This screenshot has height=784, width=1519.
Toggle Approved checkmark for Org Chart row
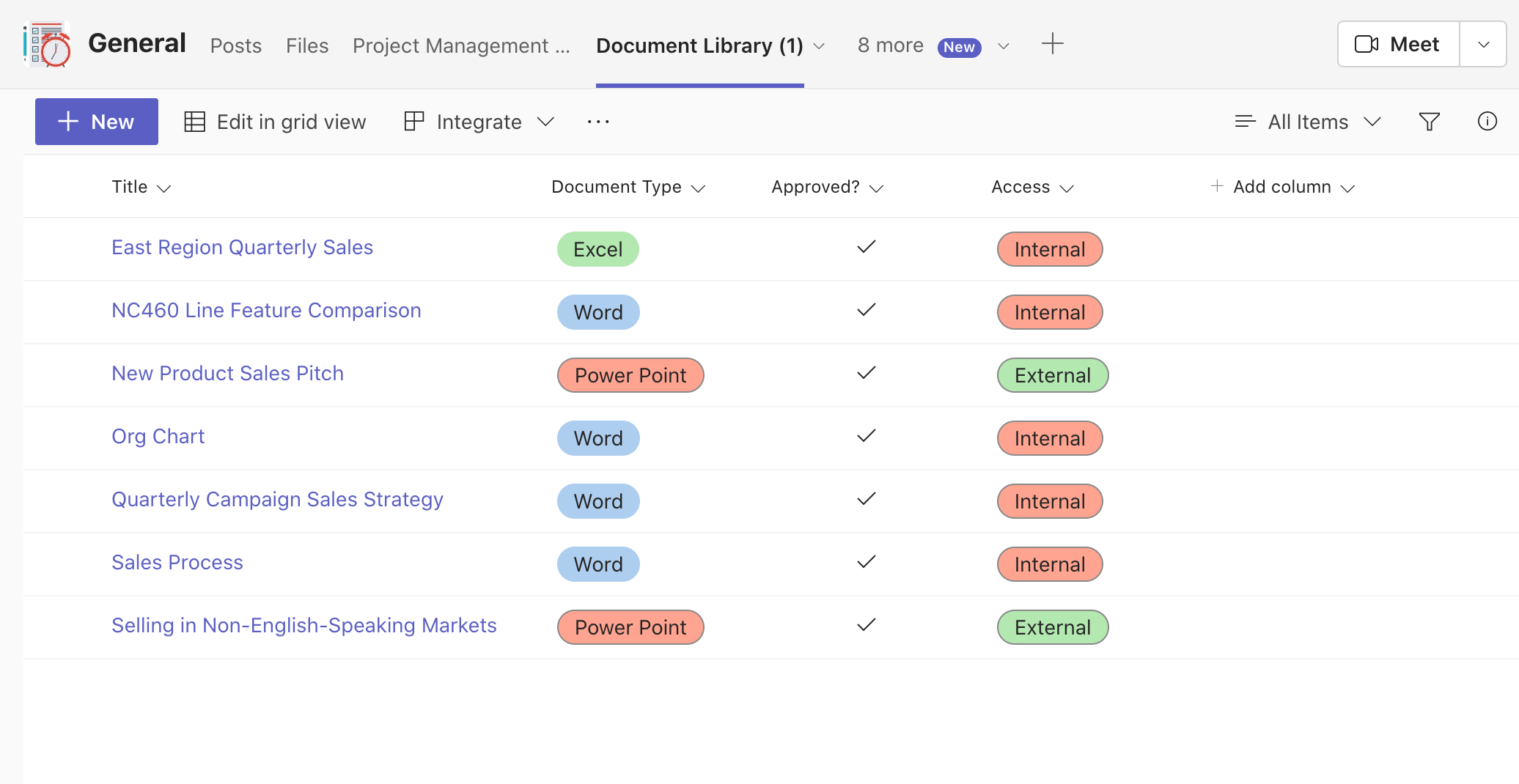click(866, 437)
